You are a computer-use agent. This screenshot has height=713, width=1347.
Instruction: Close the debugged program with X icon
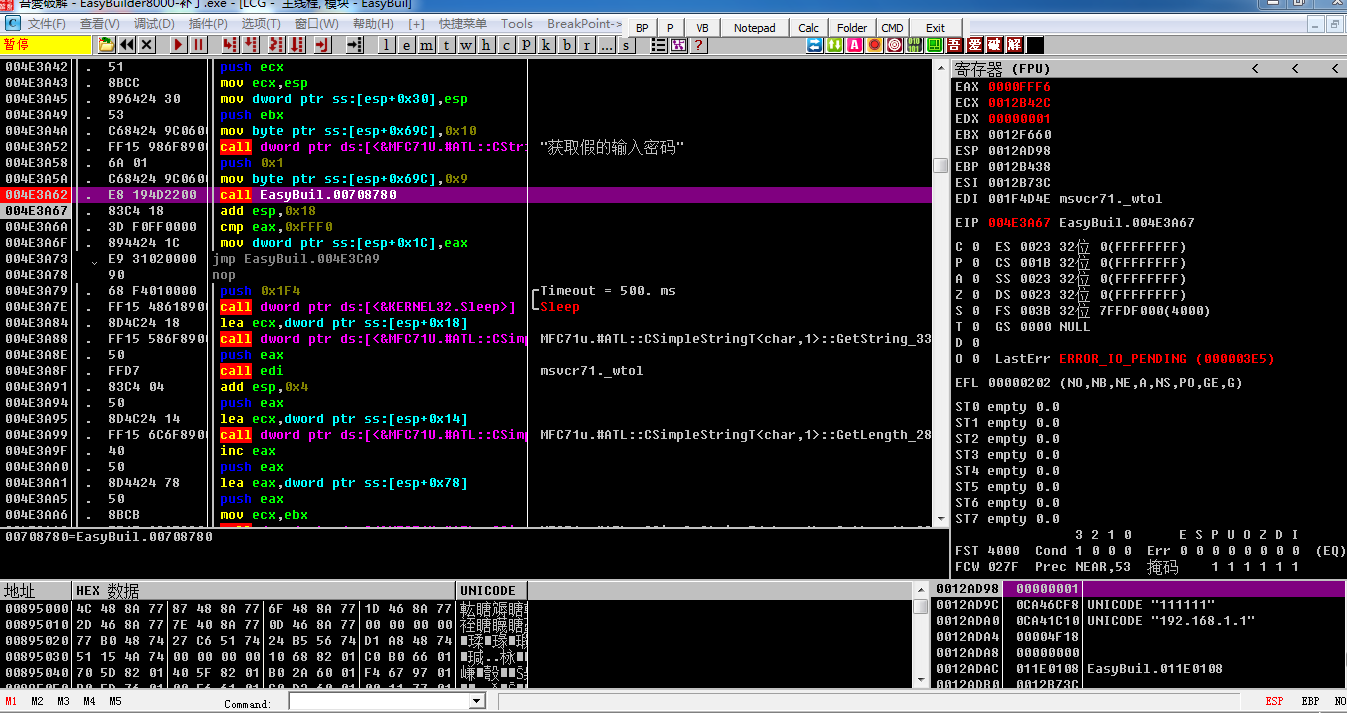147,45
